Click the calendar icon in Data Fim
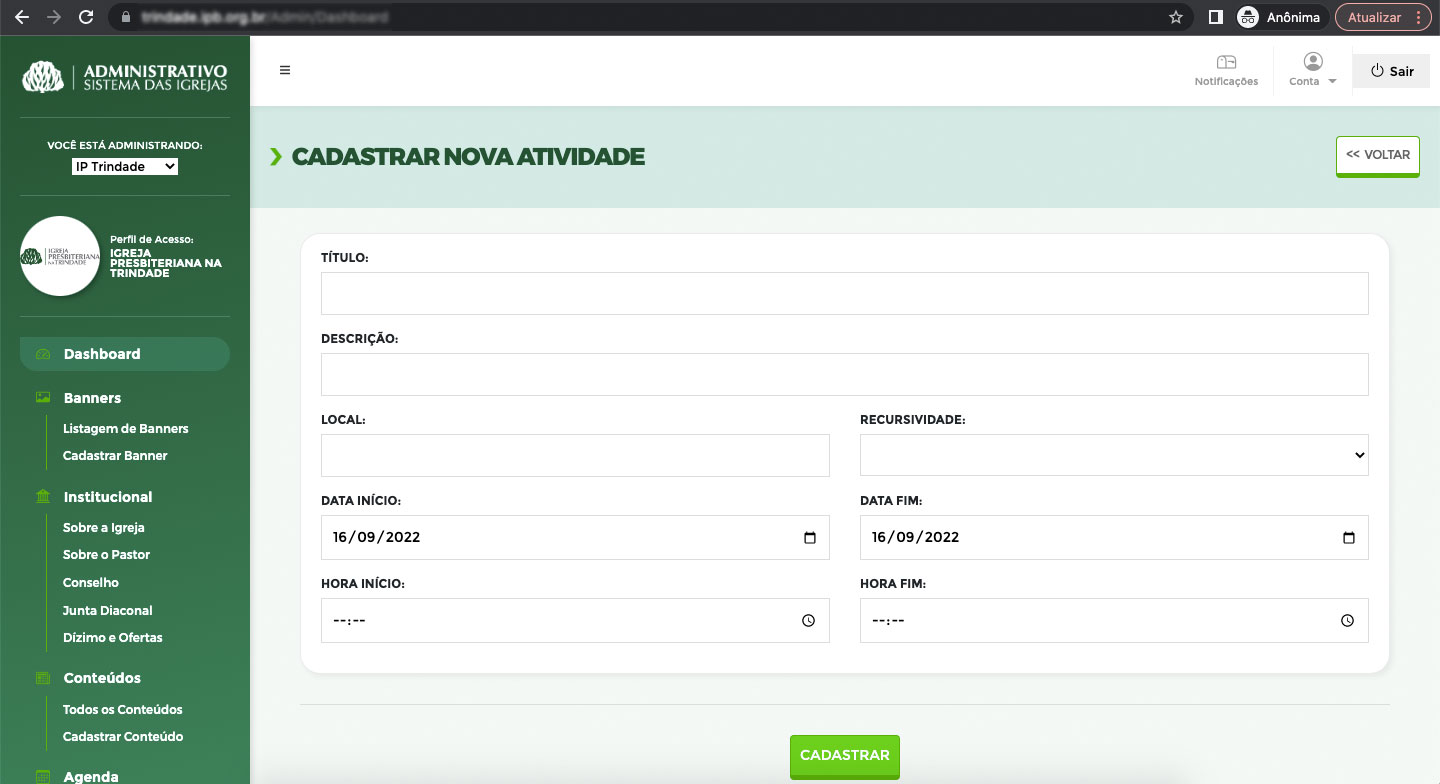The width and height of the screenshot is (1440, 784). [x=1348, y=538]
